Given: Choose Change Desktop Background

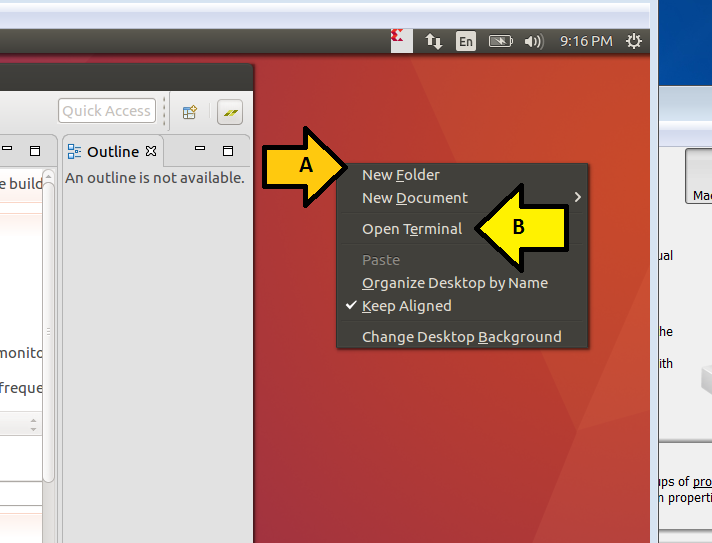Looking at the screenshot, I should [x=461, y=337].
